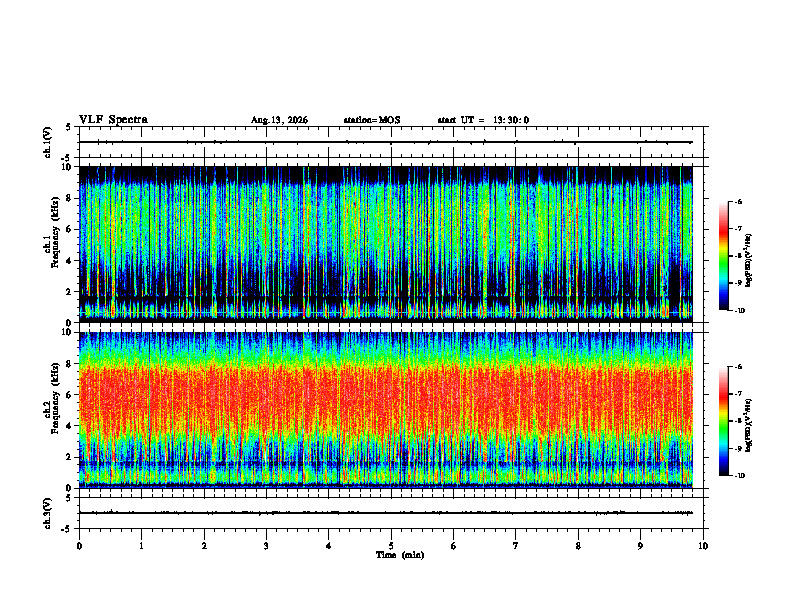Click the ch.1 color scale bar
Viewport: 792px width, 612px height.
pos(723,256)
